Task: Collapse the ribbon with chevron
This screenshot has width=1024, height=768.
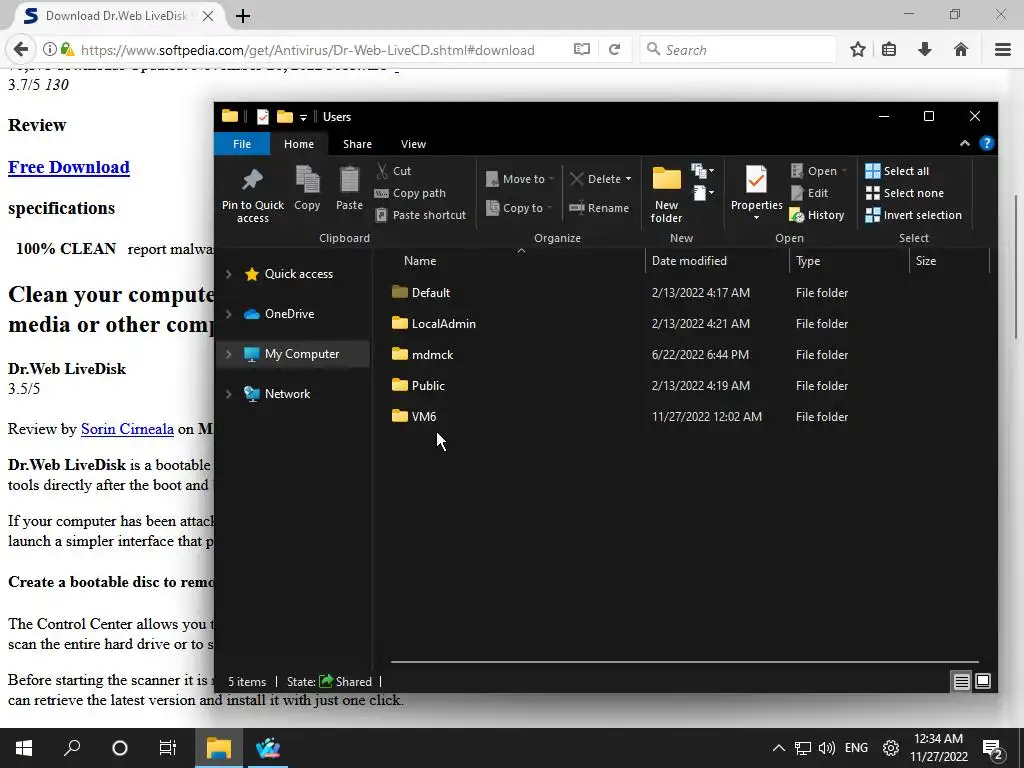Action: [965, 144]
